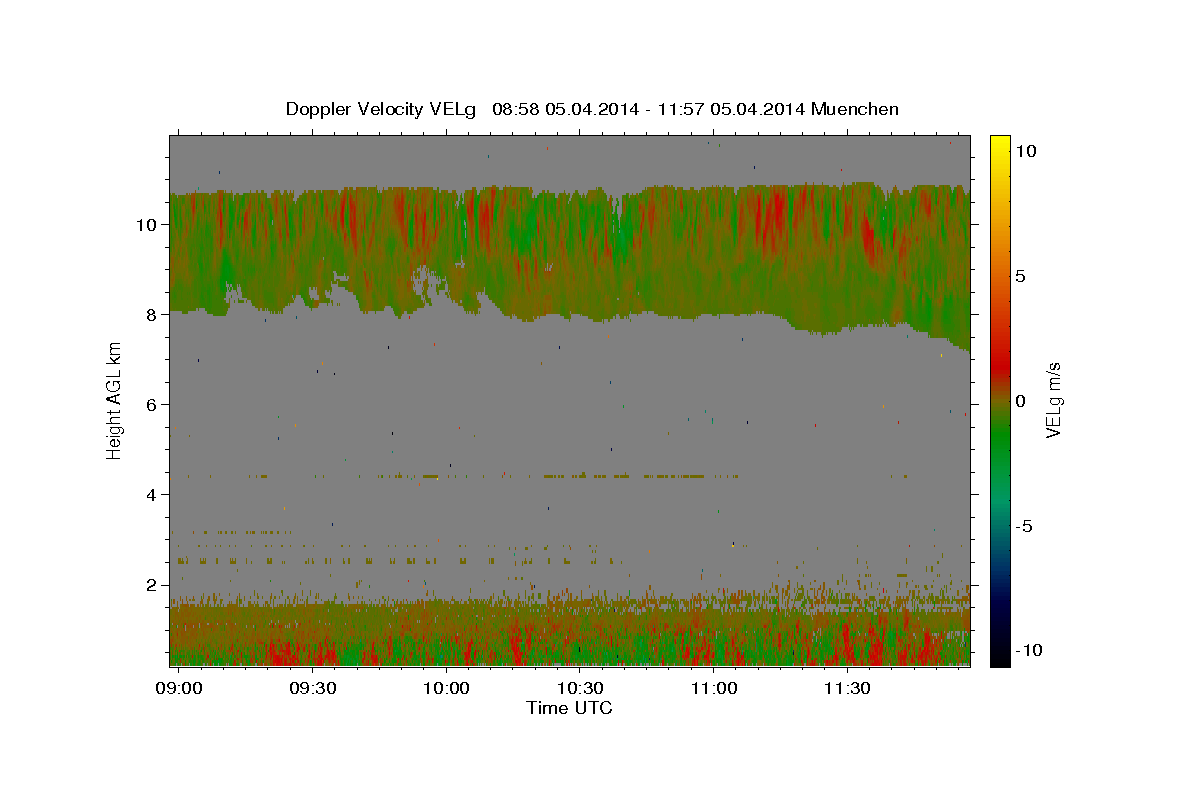1200x800 pixels.
Task: Click the 'Muenchen' location in title
Action: 855,109
